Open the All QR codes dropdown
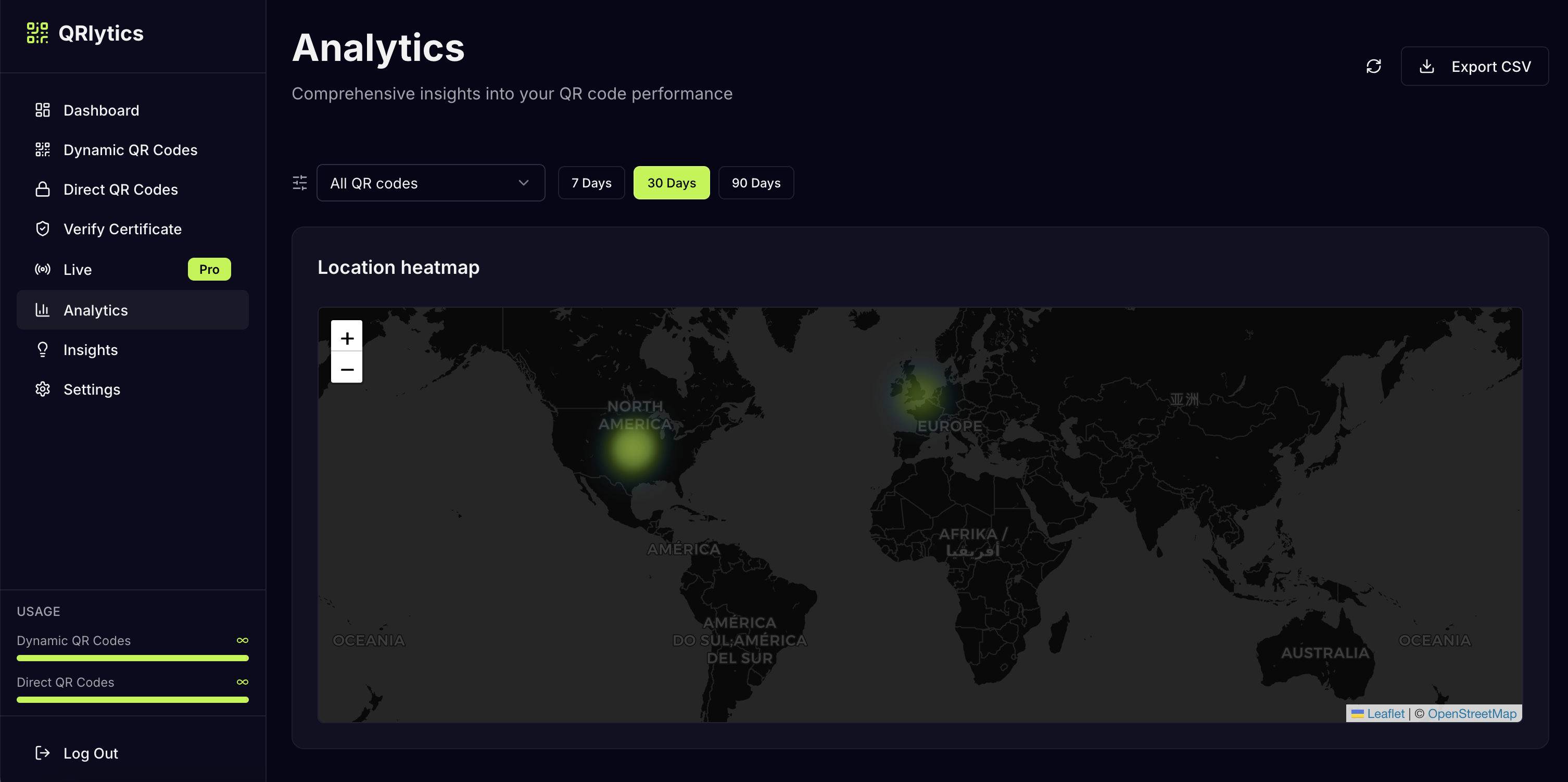Screen dimensions: 1568x782 coord(431,183)
